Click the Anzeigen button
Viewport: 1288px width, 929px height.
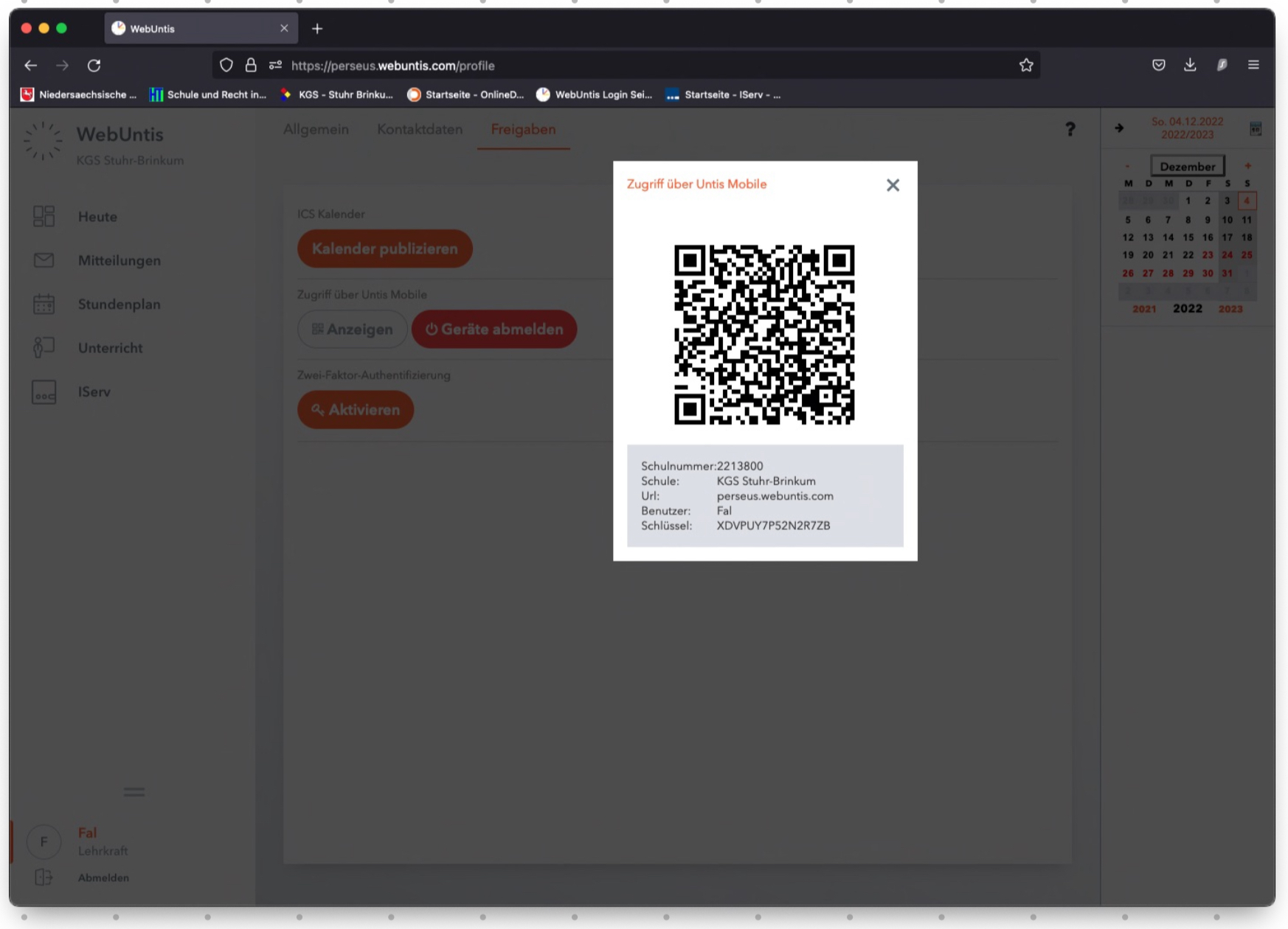(x=352, y=329)
